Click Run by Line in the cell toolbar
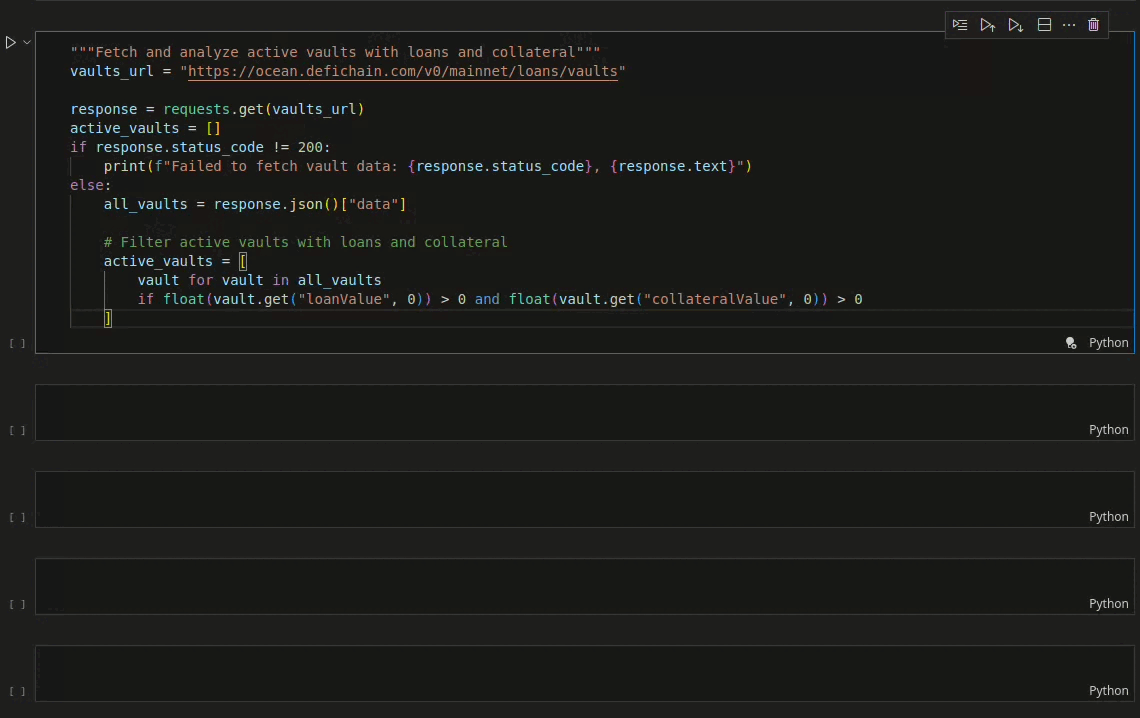This screenshot has width=1140, height=718. 960,25
